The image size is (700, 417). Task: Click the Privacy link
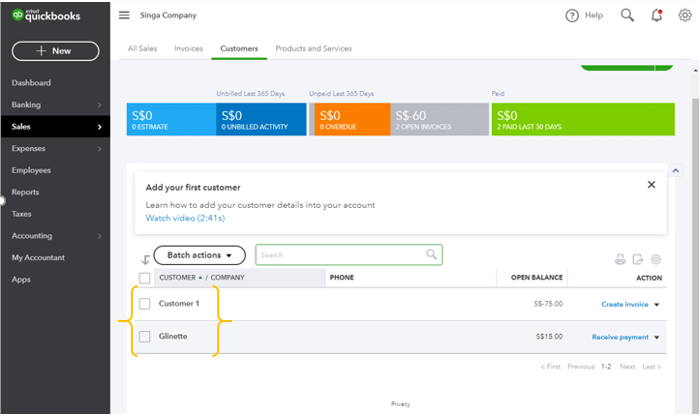[x=400, y=404]
